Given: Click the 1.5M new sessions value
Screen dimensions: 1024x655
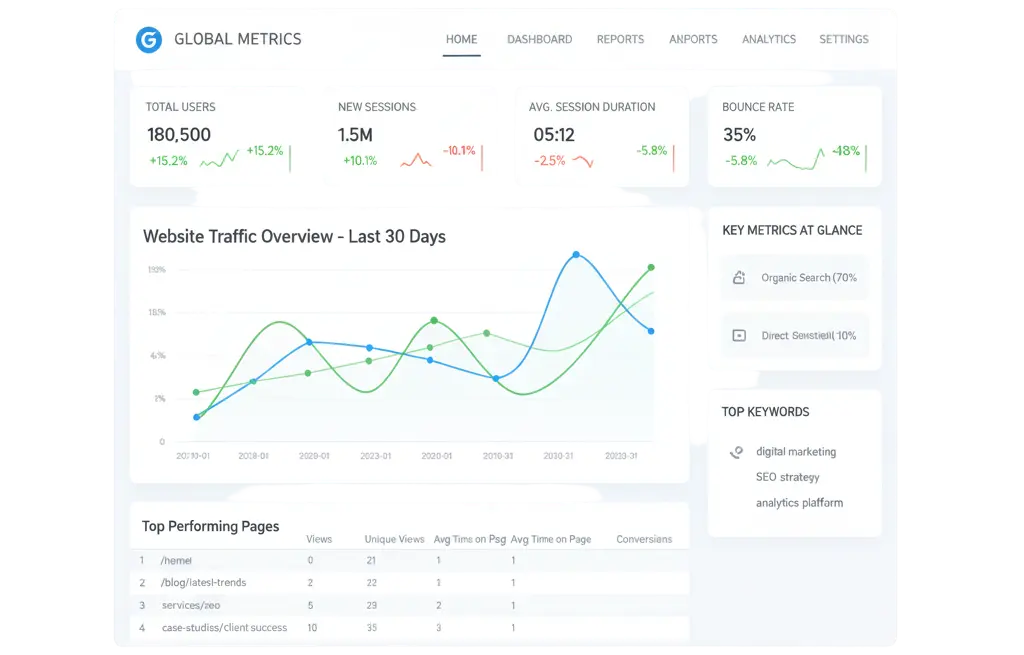Looking at the screenshot, I should (x=355, y=135).
